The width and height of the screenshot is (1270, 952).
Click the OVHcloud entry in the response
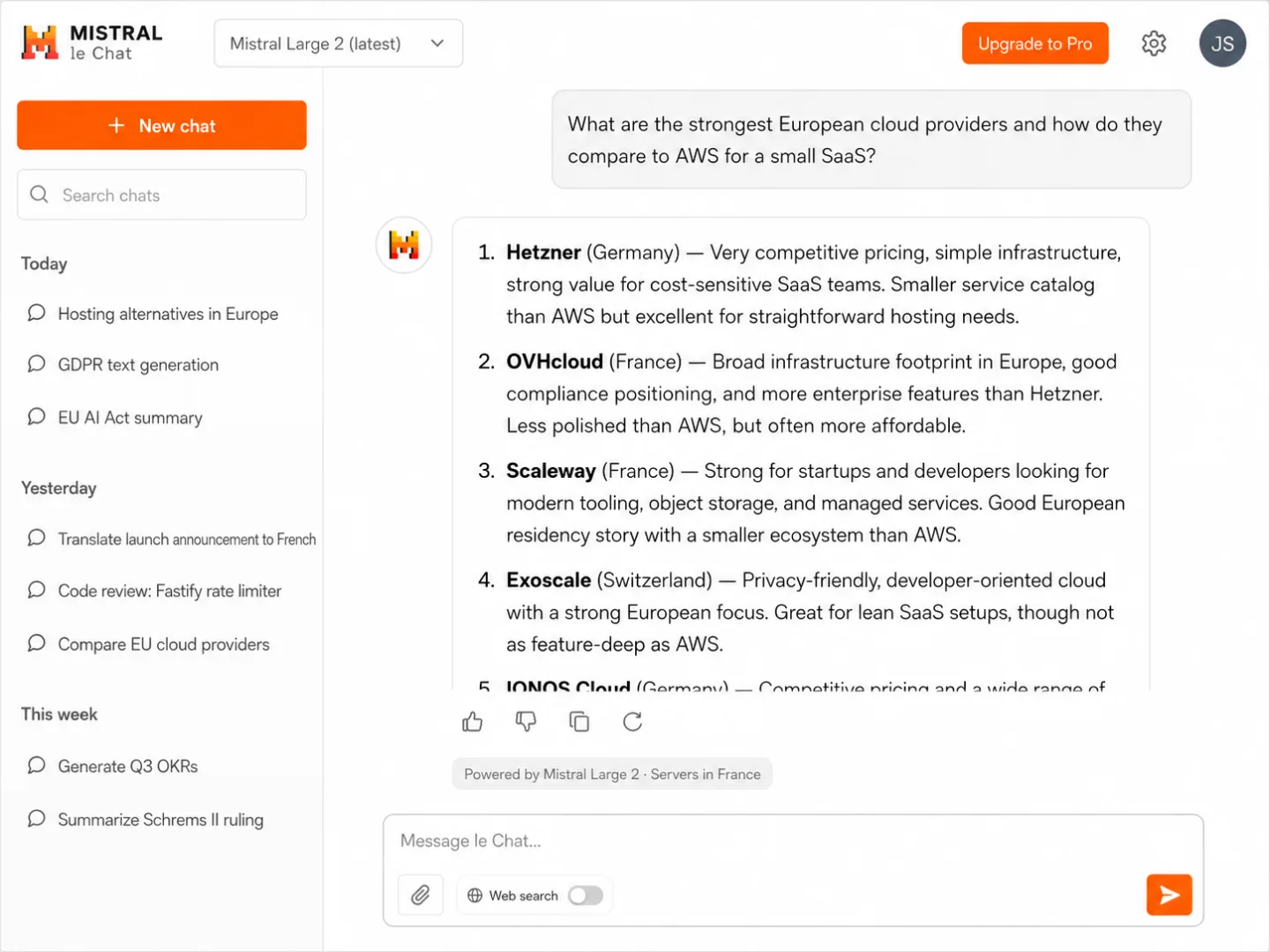800,393
